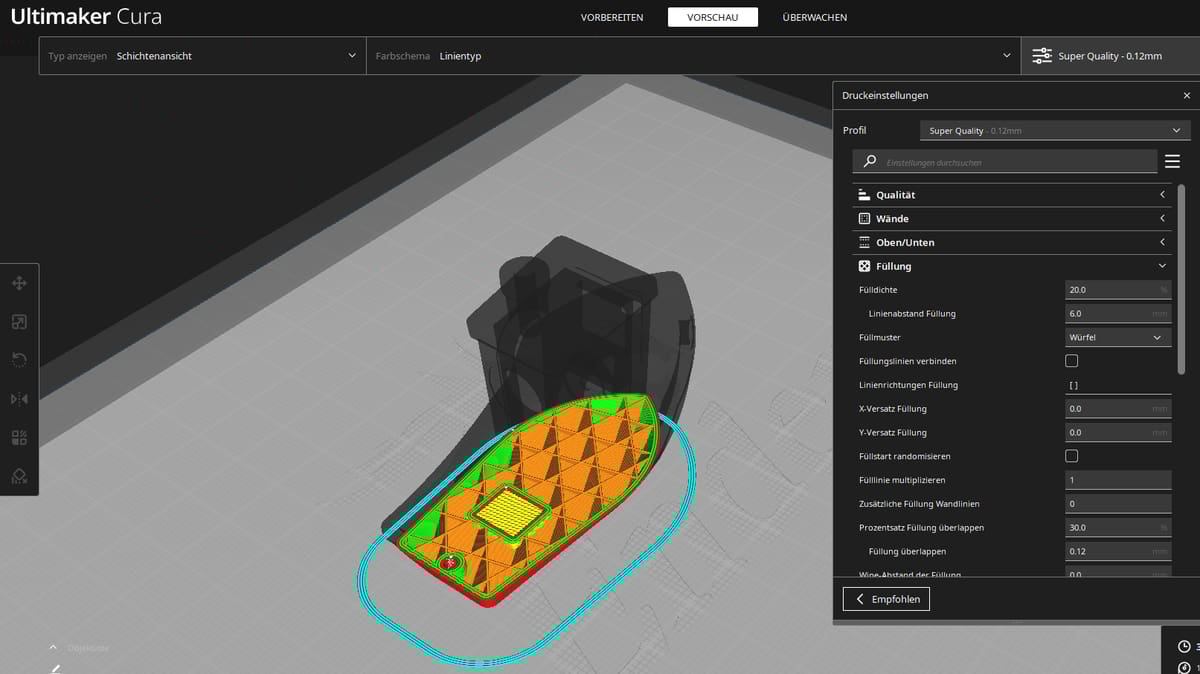Expand the Qualität settings section
The image size is (1200, 674).
(x=1012, y=195)
